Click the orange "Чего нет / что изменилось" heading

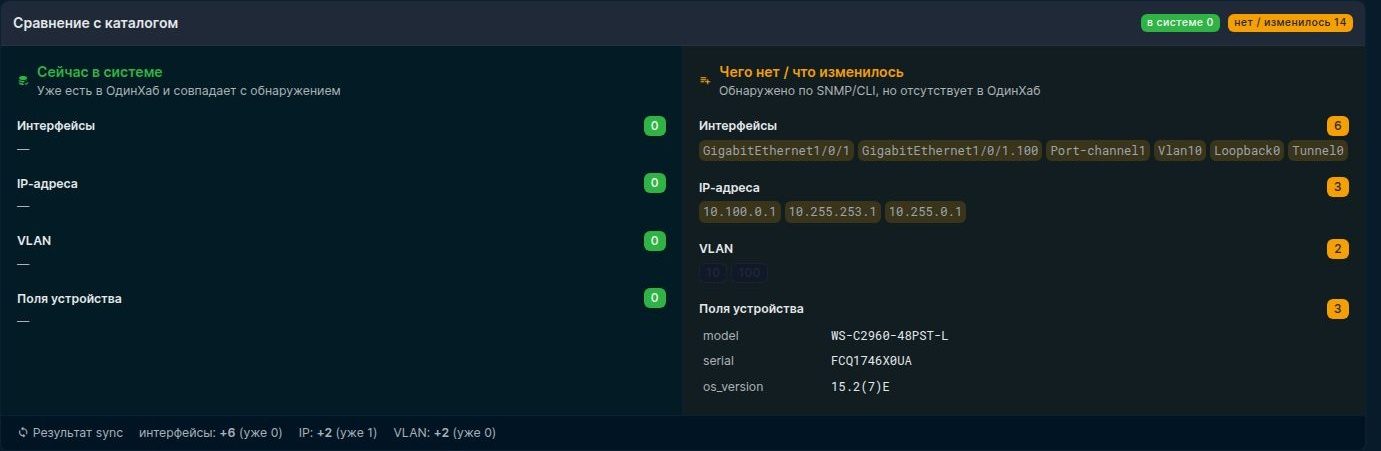pos(811,72)
